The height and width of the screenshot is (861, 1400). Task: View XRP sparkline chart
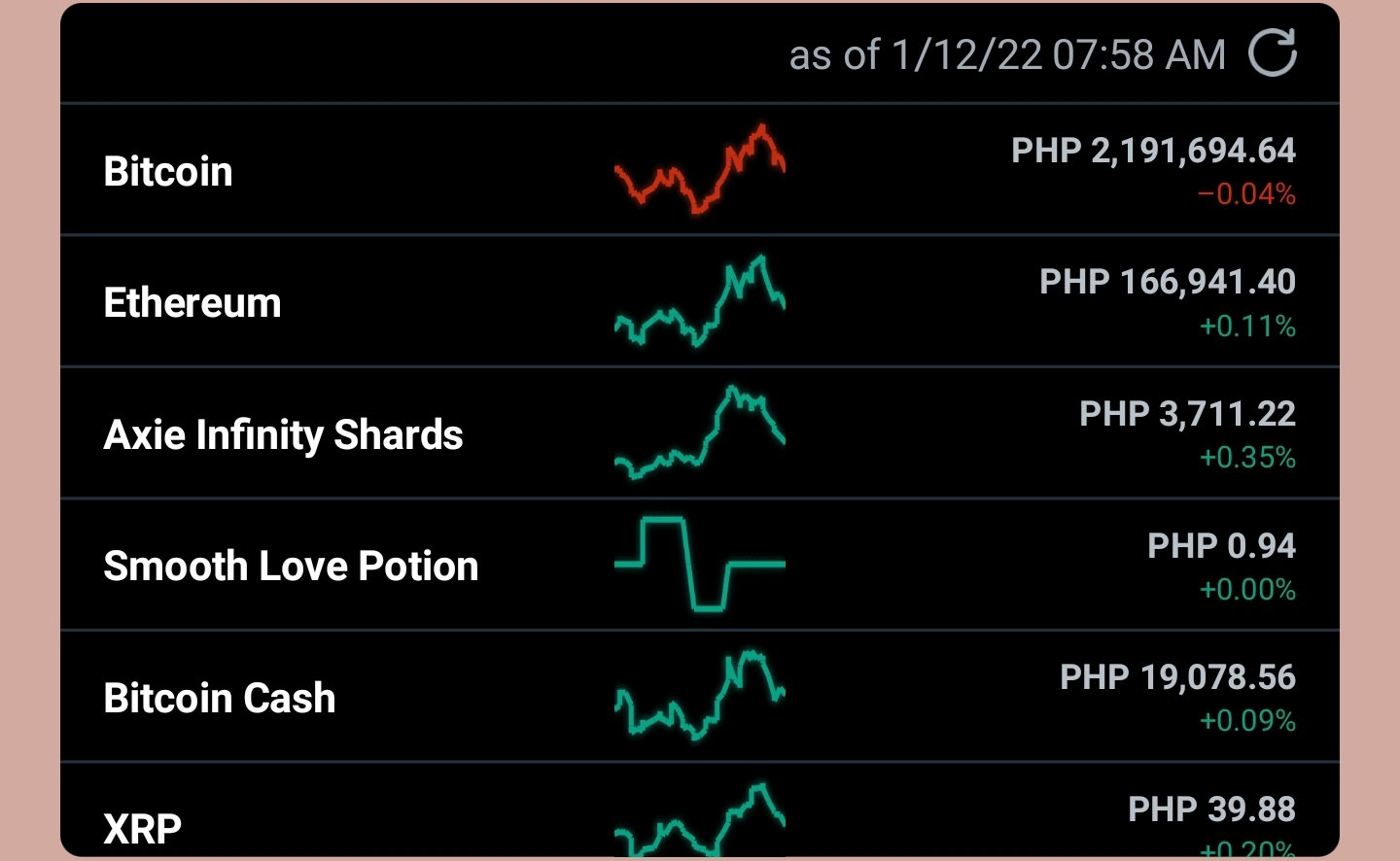(700, 819)
